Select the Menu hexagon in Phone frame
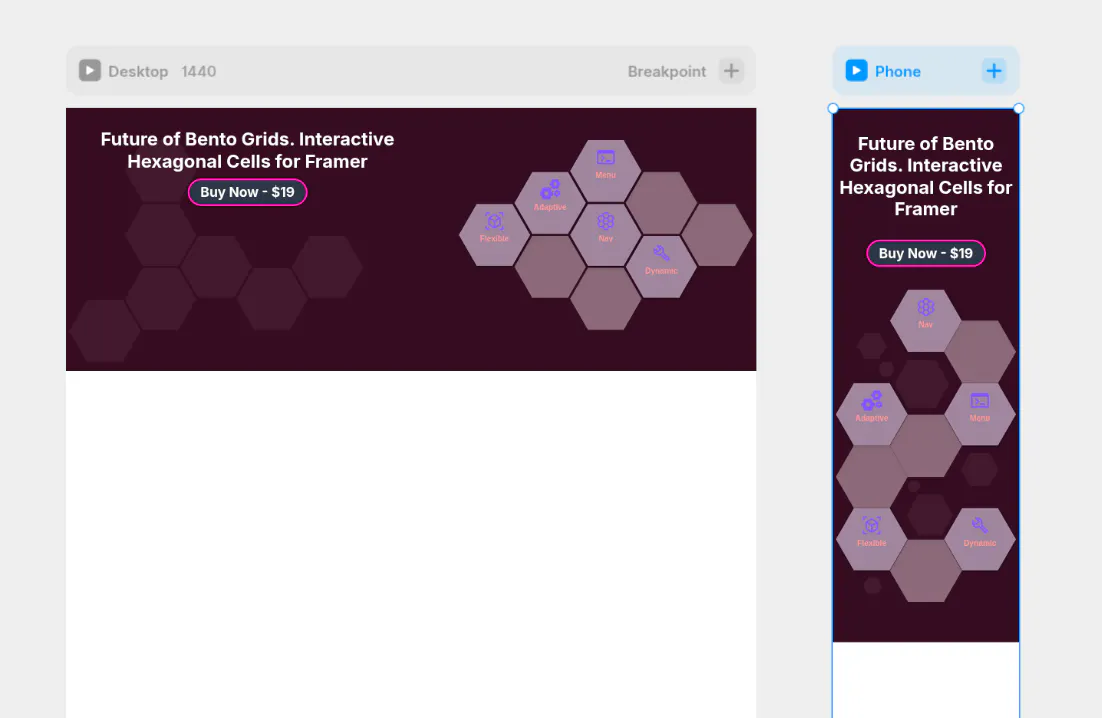1102x718 pixels. coord(980,414)
